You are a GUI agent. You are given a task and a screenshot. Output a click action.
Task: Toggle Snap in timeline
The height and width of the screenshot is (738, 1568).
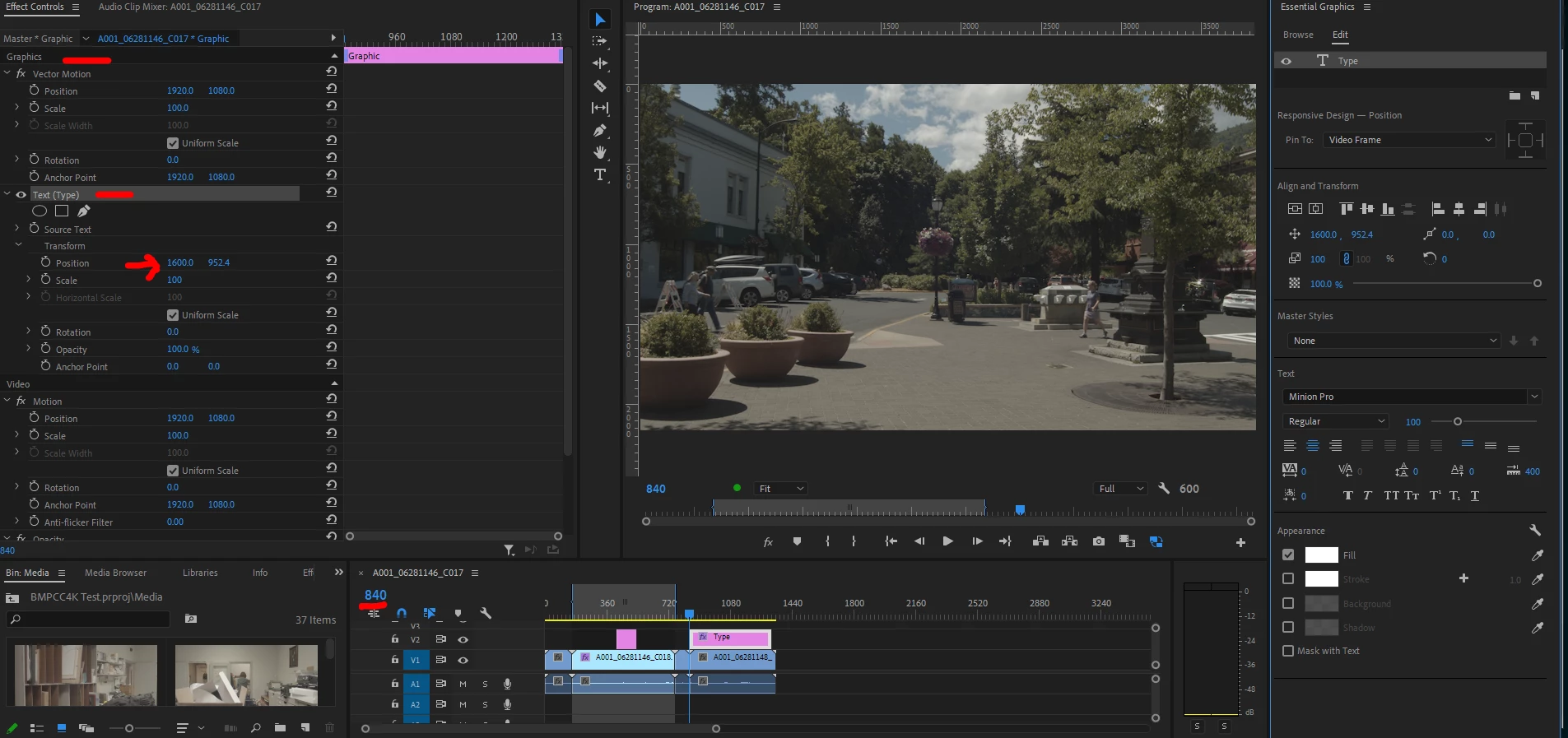pos(402,613)
